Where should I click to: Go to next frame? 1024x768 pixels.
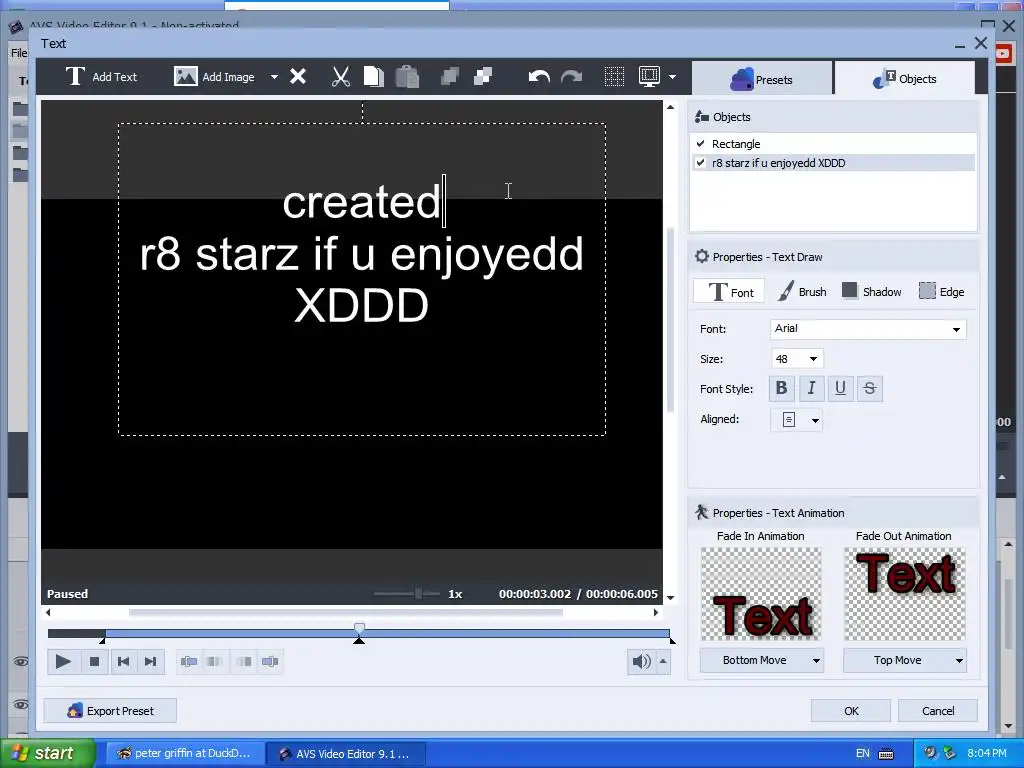point(150,662)
